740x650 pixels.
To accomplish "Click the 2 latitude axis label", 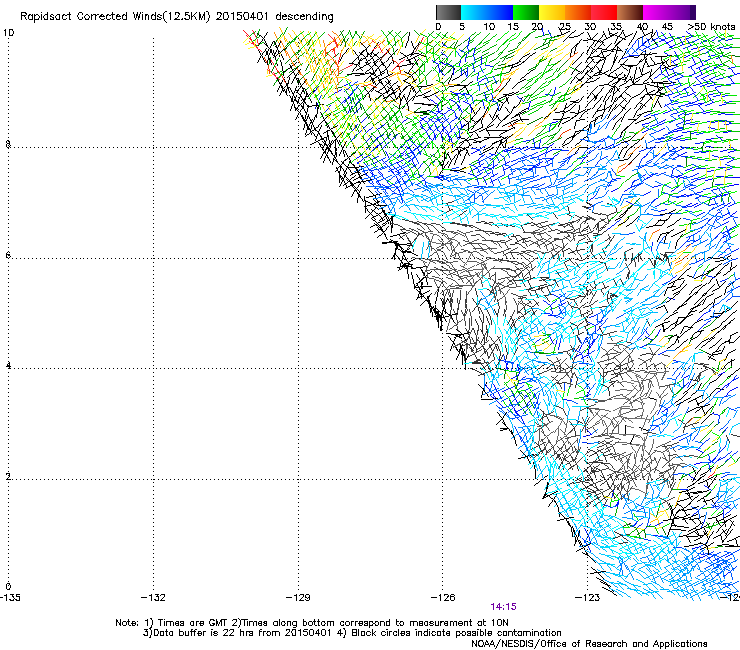I will coord(8,477).
